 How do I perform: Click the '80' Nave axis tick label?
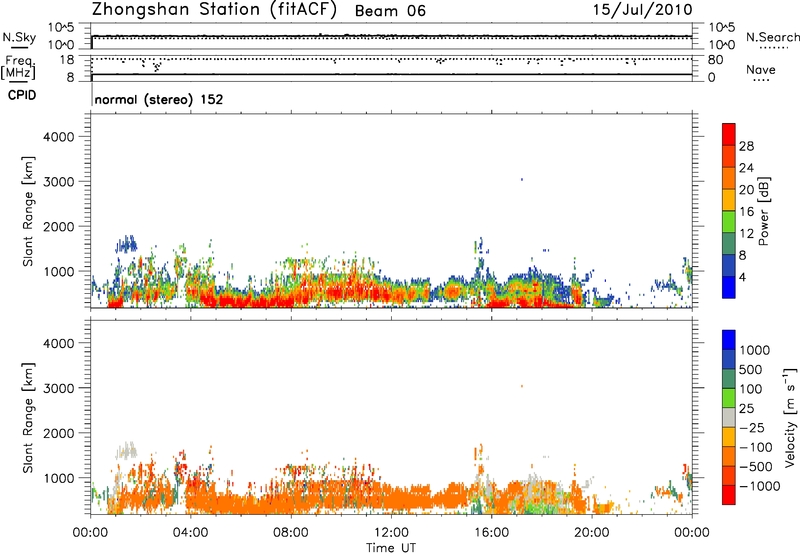715,60
